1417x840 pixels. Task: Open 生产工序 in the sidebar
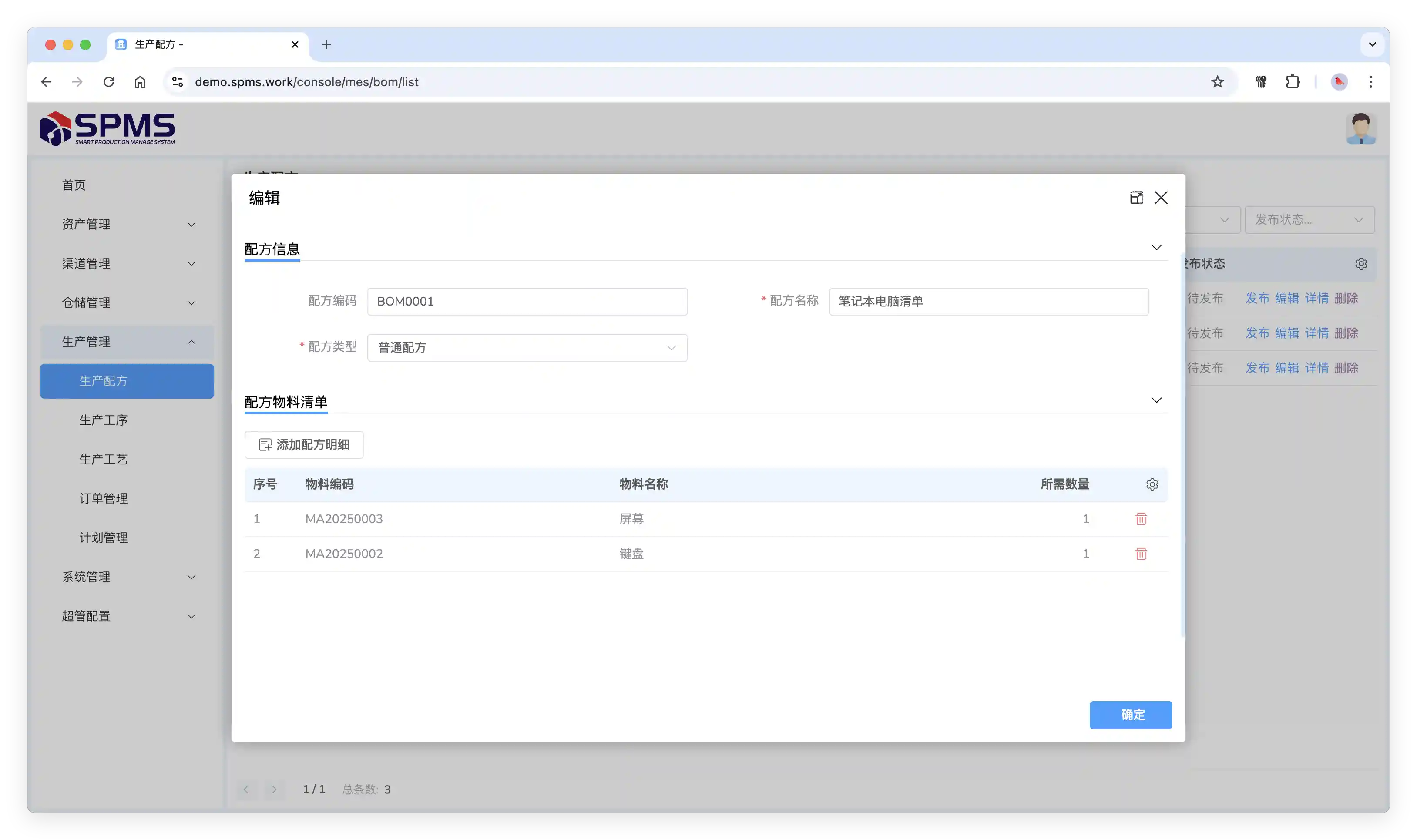click(x=104, y=420)
